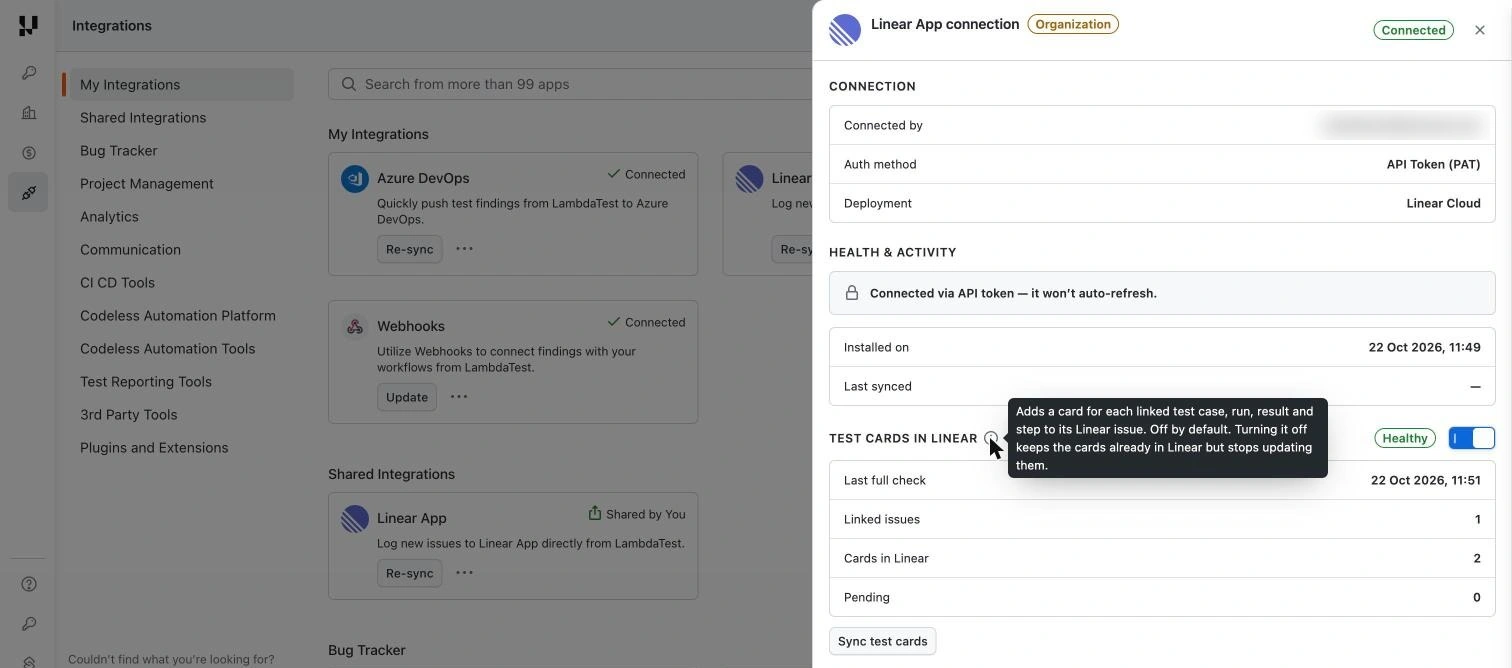Click the Healthy status badge
The height and width of the screenshot is (668, 1512).
tap(1405, 438)
